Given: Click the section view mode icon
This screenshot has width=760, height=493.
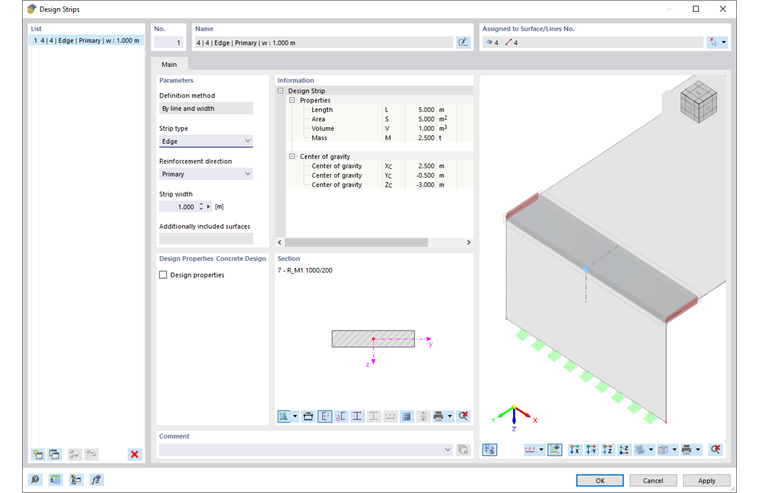Looking at the screenshot, I should (x=284, y=416).
